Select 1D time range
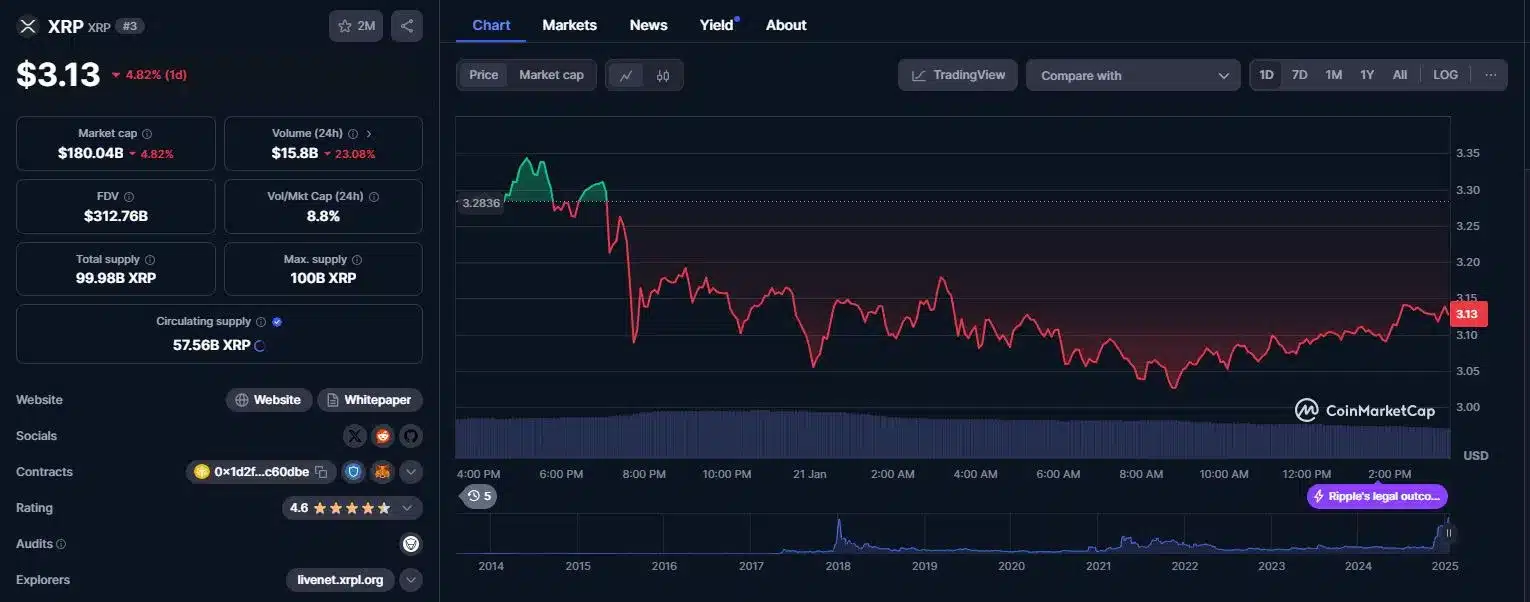Image resolution: width=1530 pixels, height=602 pixels. (1266, 75)
